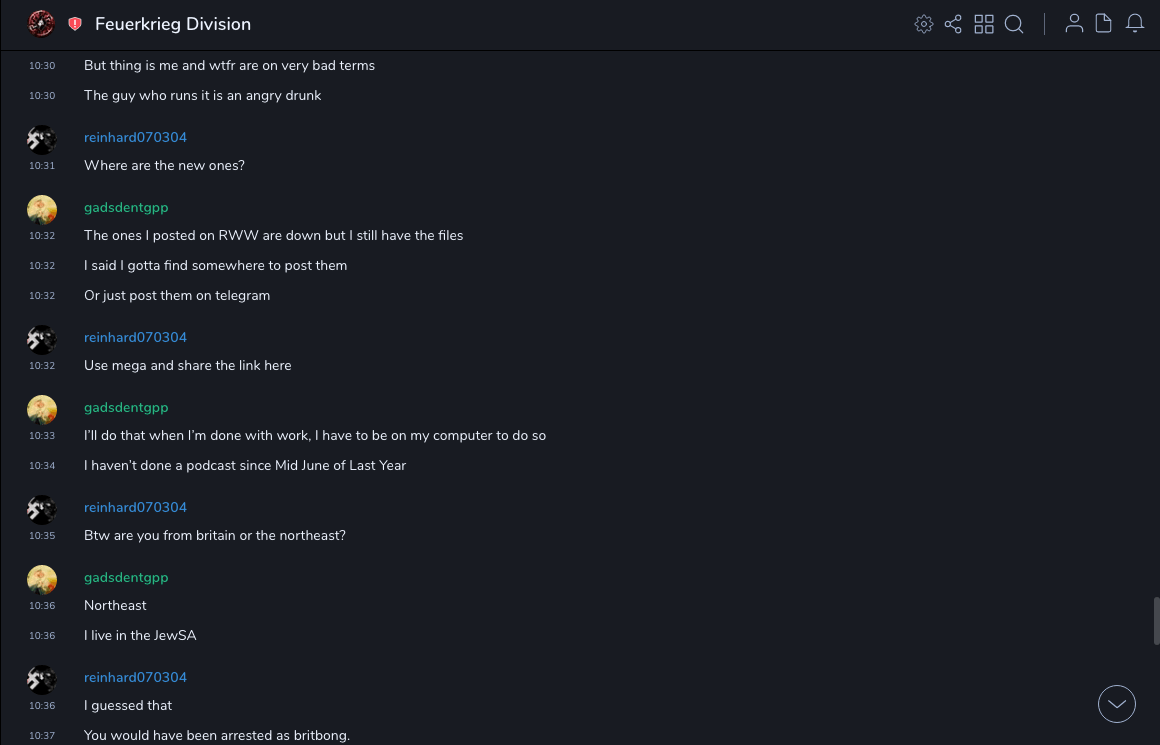Click username reinhard070304 above the 10:31 message
The width and height of the screenshot is (1160, 745).
point(135,137)
